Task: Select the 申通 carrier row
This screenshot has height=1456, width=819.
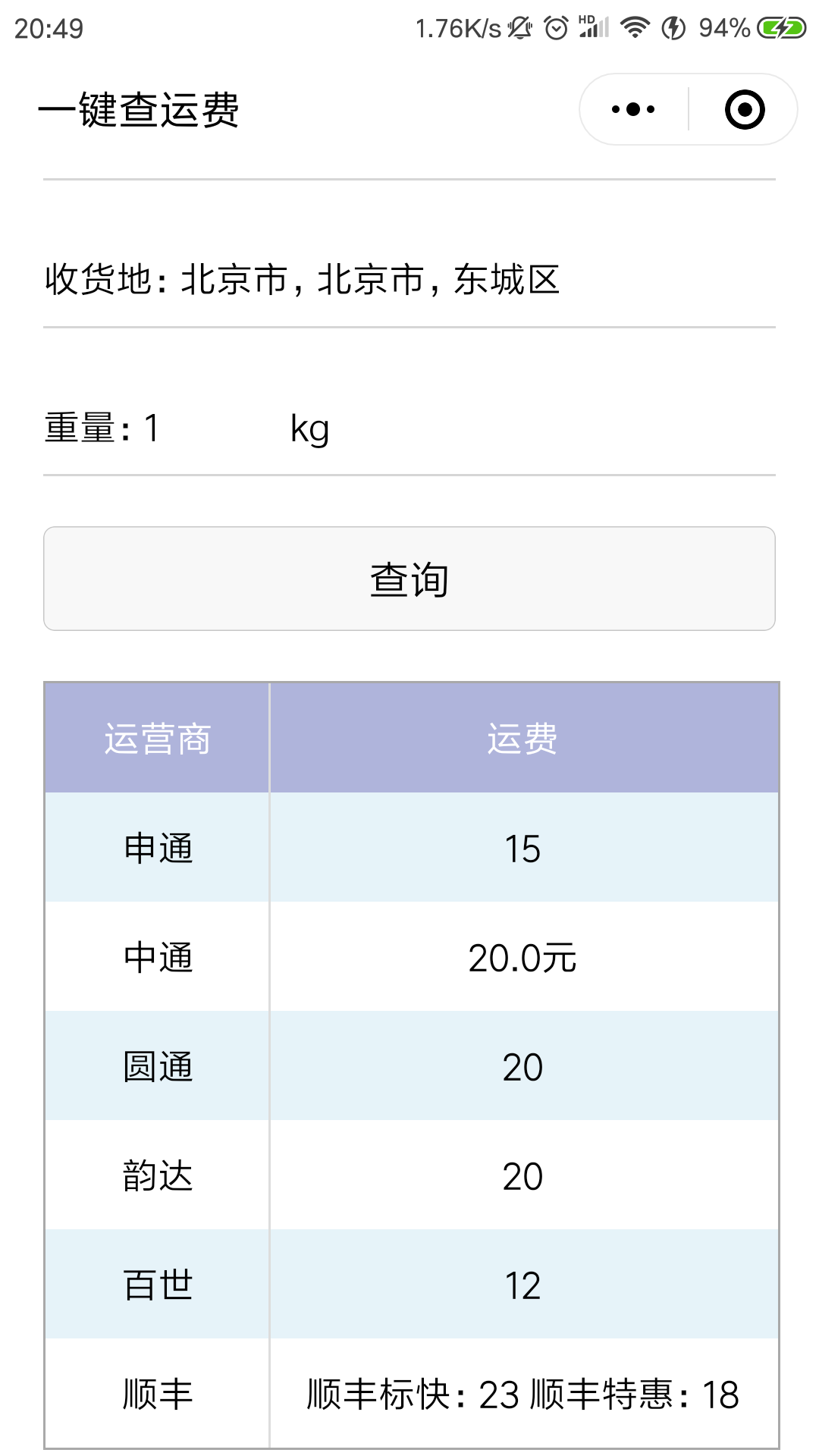Action: click(412, 848)
